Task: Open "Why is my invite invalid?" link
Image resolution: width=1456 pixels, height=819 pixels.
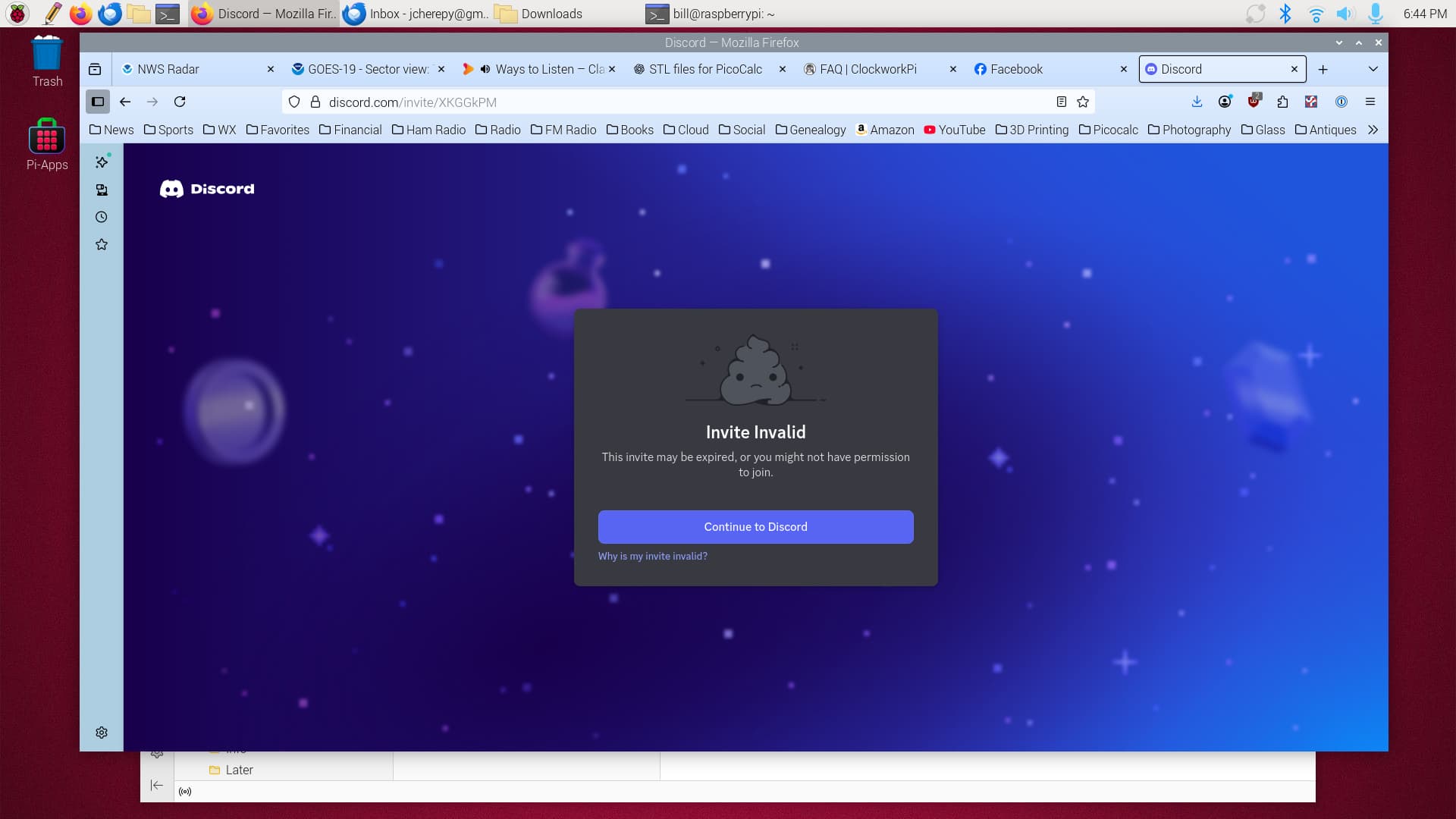Action: coord(652,556)
